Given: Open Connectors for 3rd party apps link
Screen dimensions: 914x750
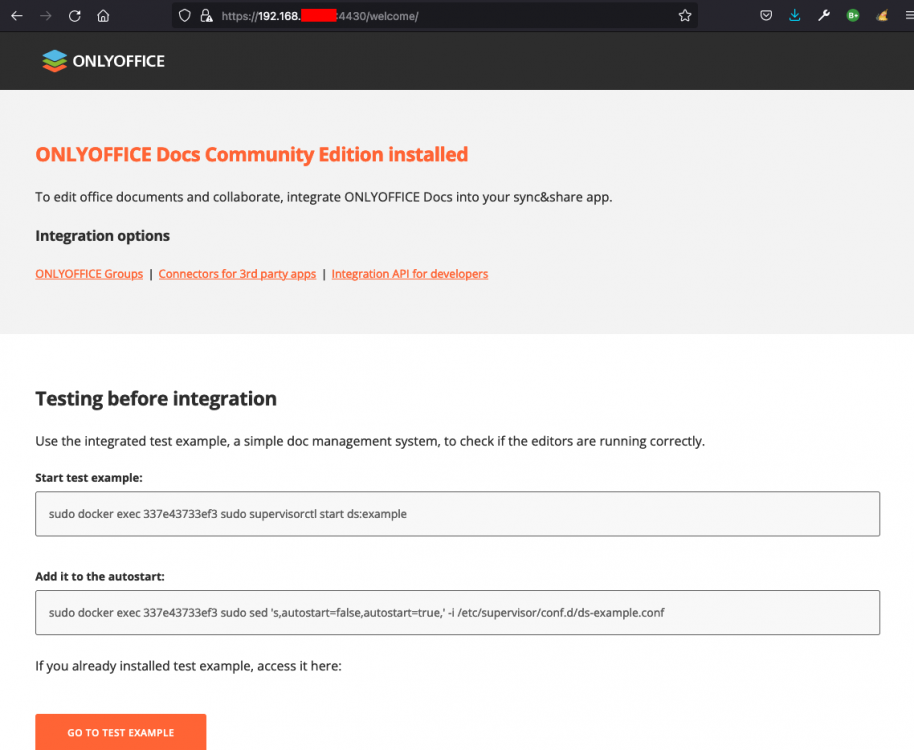Looking at the screenshot, I should pos(237,274).
